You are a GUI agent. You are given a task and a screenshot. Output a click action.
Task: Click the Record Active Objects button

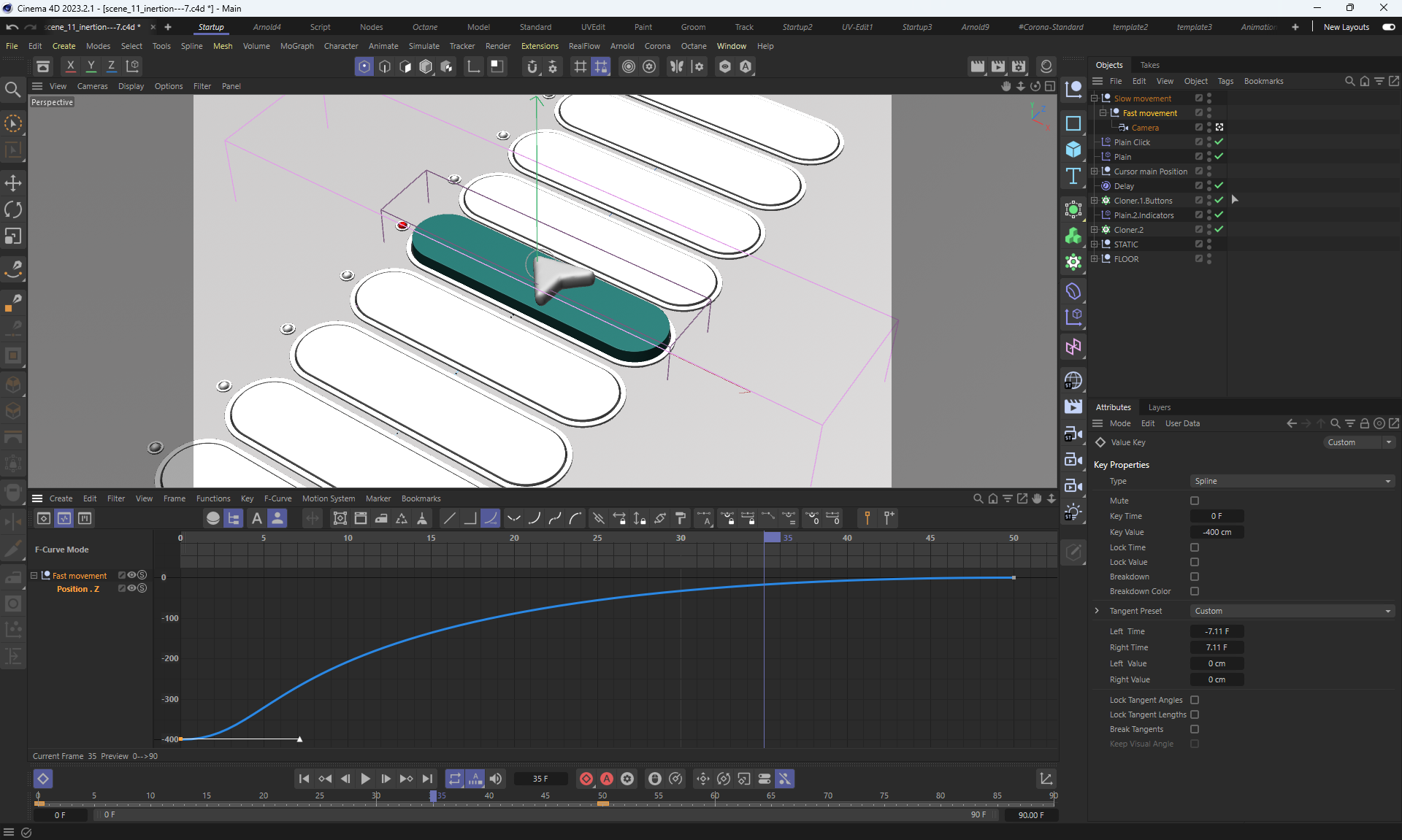tap(586, 779)
